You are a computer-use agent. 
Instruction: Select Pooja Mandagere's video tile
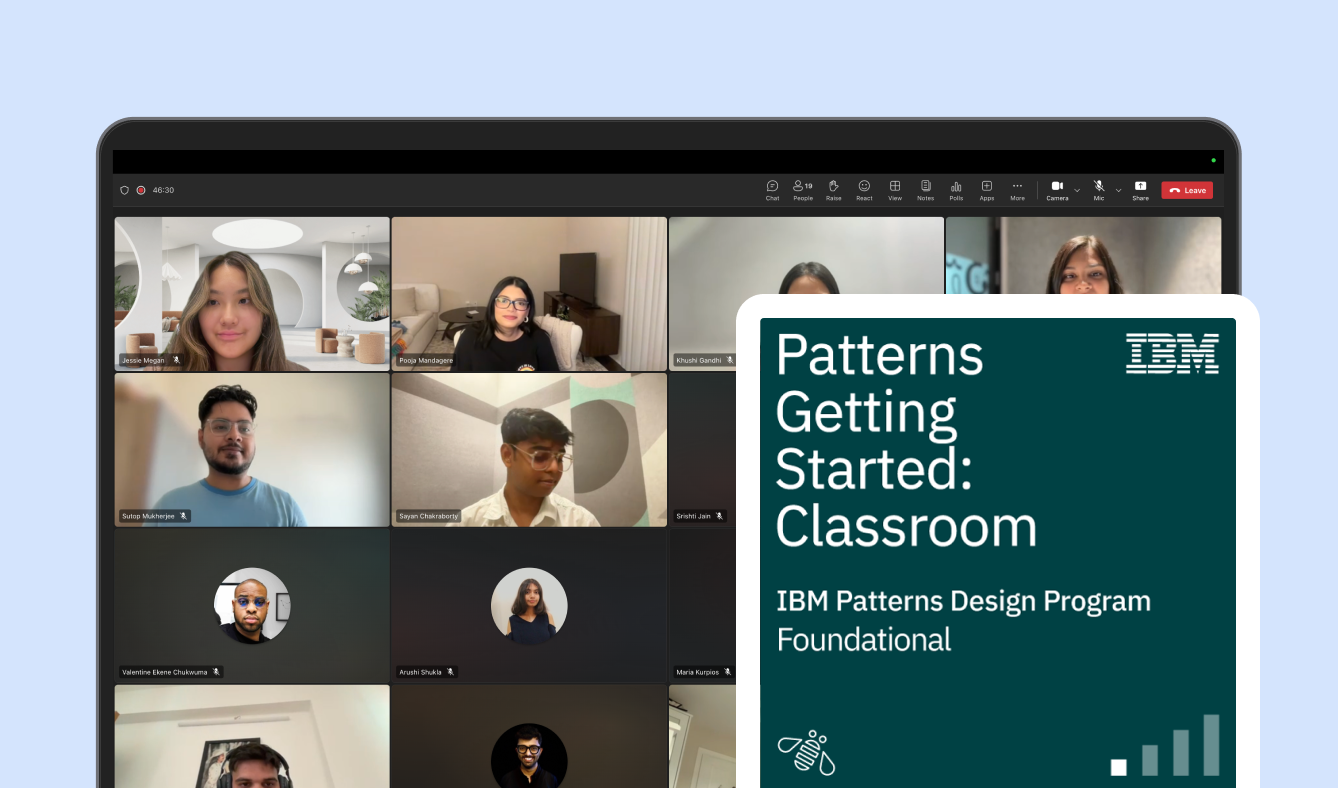(529, 294)
